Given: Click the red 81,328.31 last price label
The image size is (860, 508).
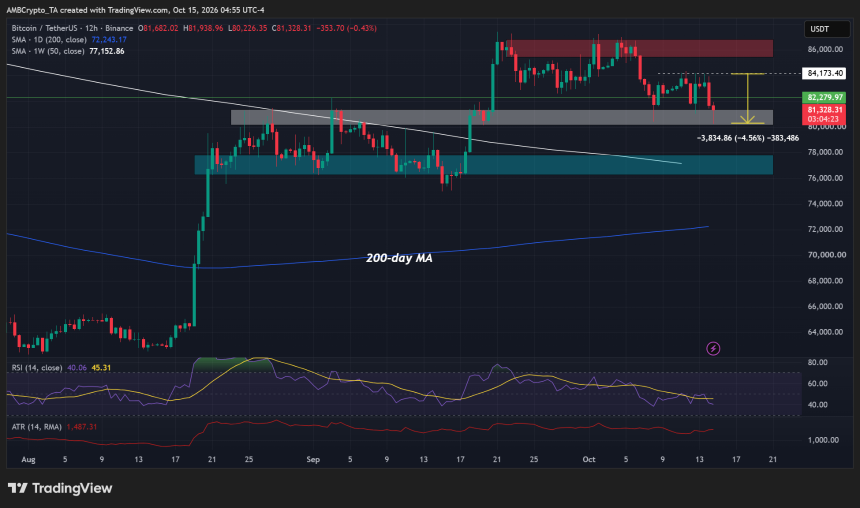Looking at the screenshot, I should (x=825, y=110).
